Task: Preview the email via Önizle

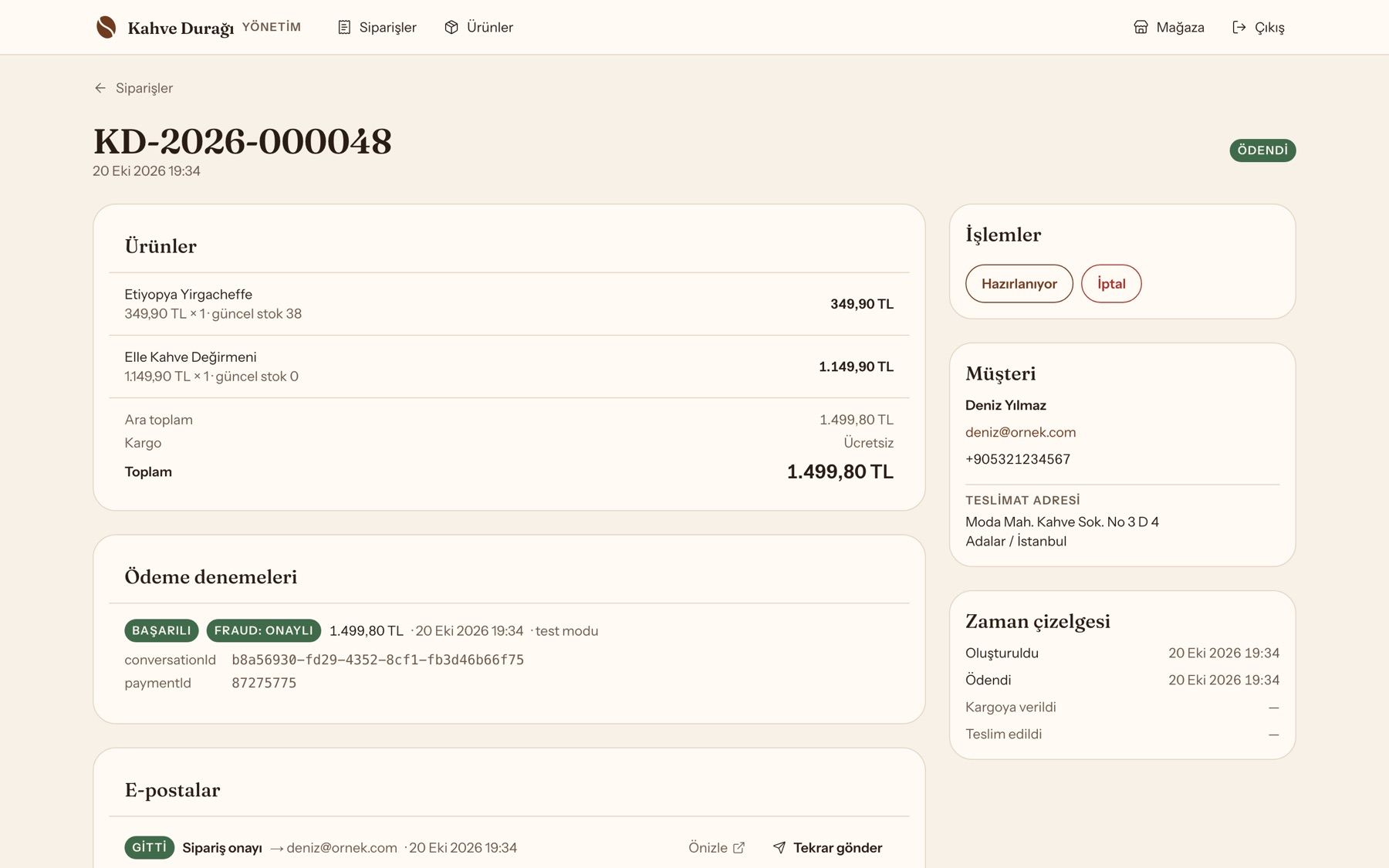Action: pyautogui.click(x=717, y=847)
